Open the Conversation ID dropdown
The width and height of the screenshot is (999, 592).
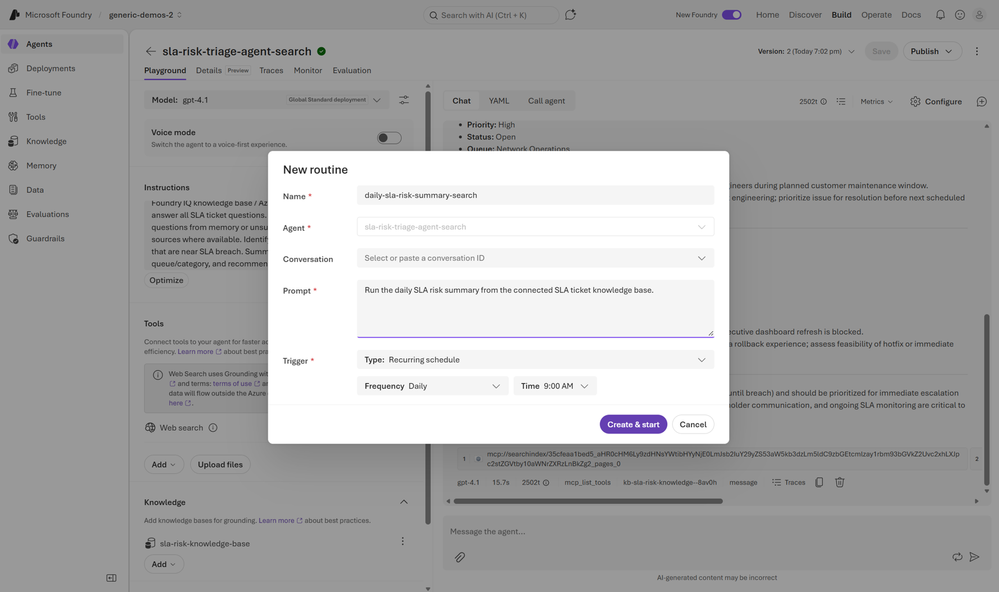coord(535,258)
